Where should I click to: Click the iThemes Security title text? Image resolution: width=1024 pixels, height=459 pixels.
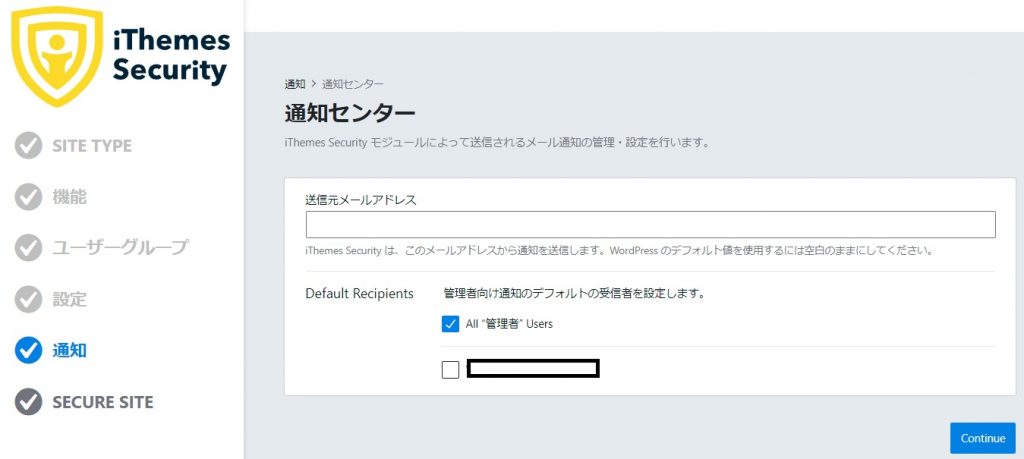click(171, 55)
